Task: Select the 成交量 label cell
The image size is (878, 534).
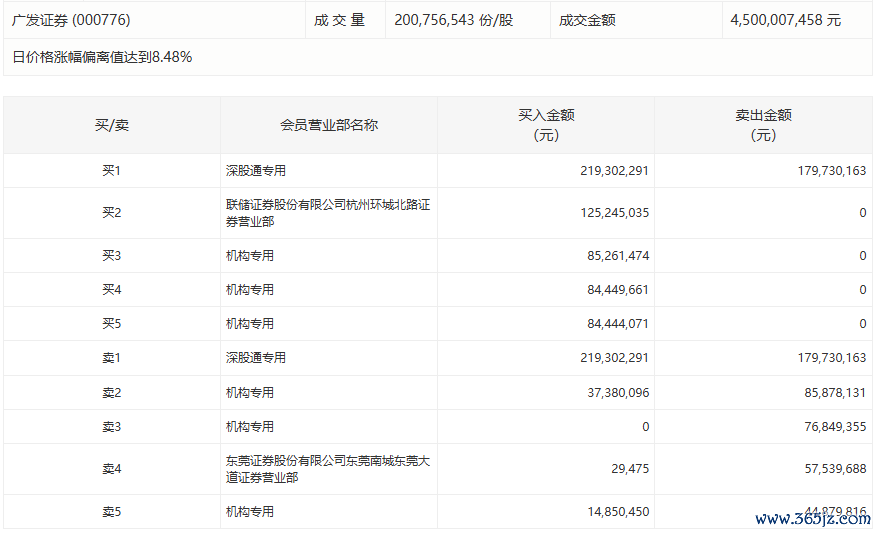Action: click(x=339, y=20)
